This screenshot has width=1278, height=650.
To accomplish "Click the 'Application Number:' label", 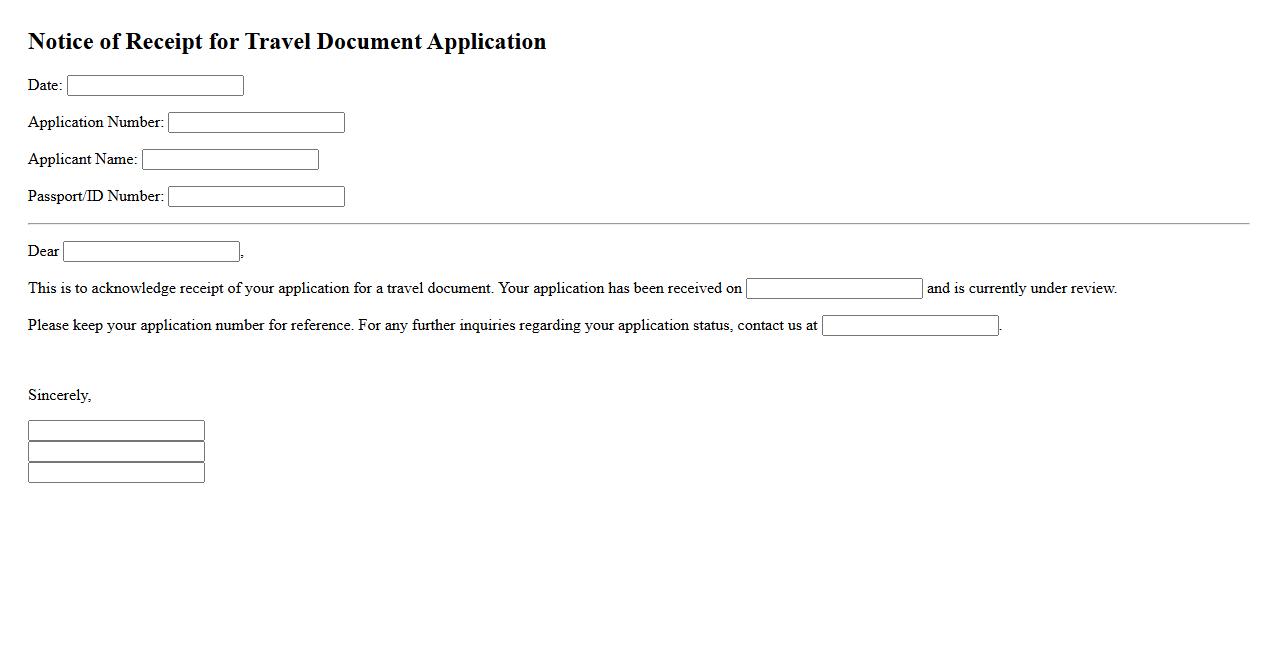I will [x=96, y=123].
